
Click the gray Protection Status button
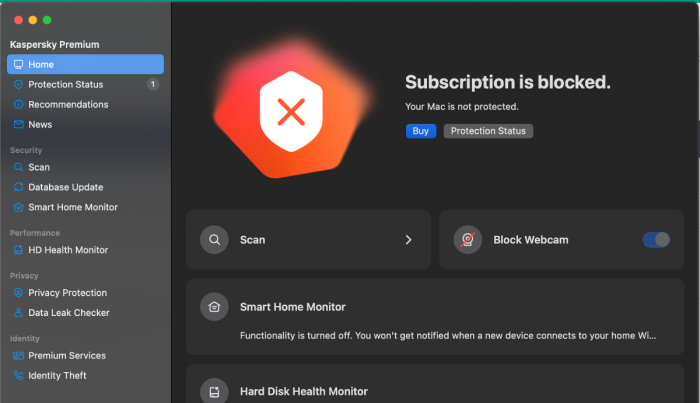(x=488, y=131)
